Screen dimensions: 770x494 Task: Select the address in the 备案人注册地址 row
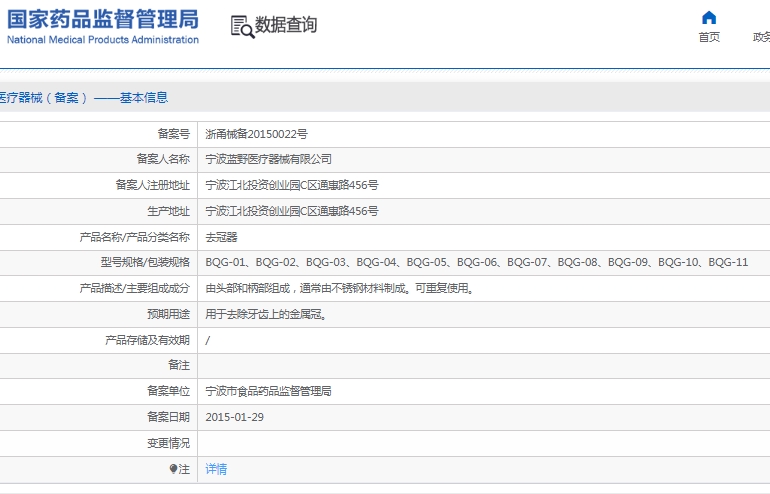click(292, 185)
